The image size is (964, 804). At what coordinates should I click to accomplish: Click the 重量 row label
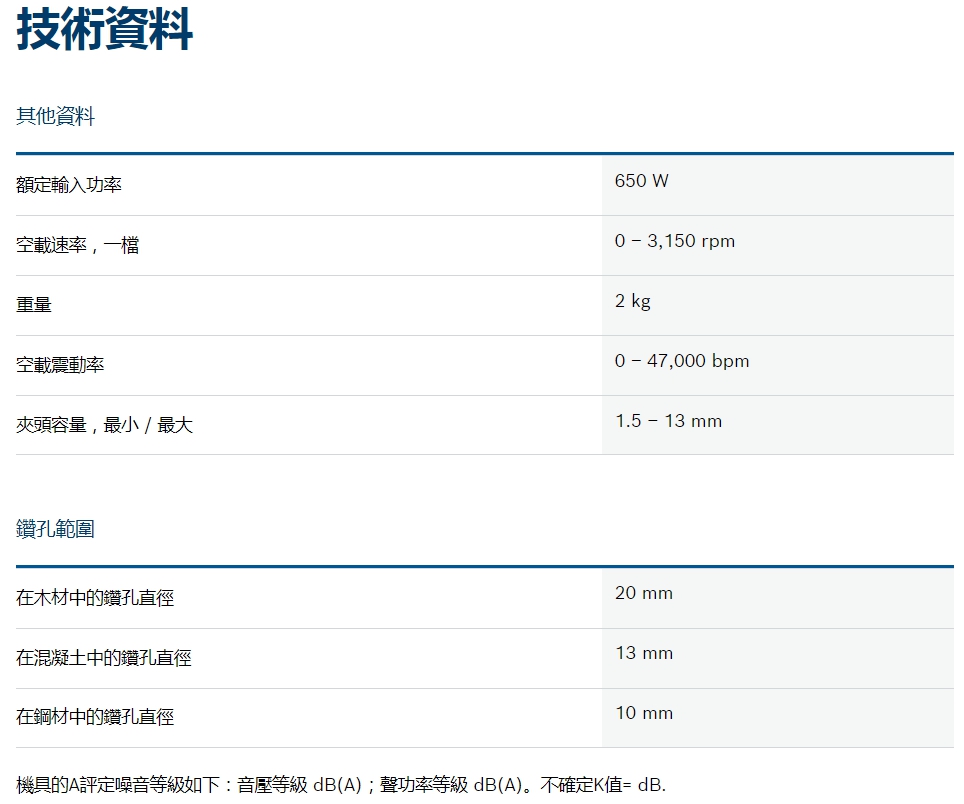(x=34, y=305)
